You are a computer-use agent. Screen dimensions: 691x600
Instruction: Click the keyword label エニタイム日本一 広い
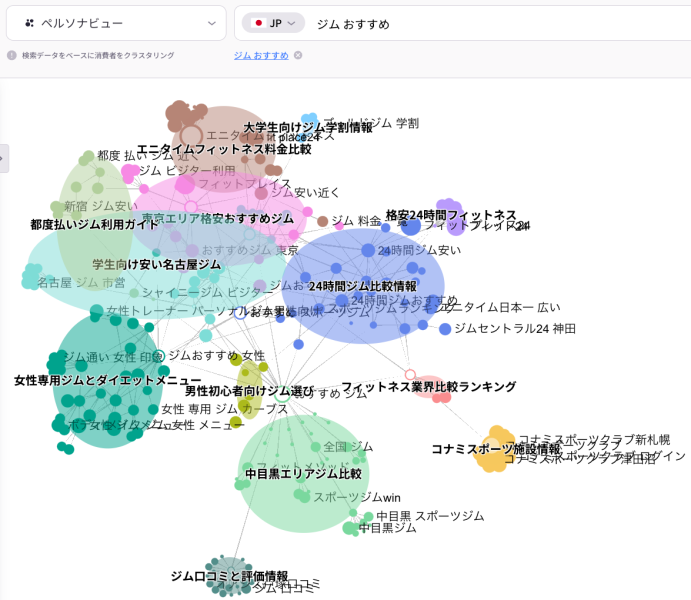click(501, 307)
